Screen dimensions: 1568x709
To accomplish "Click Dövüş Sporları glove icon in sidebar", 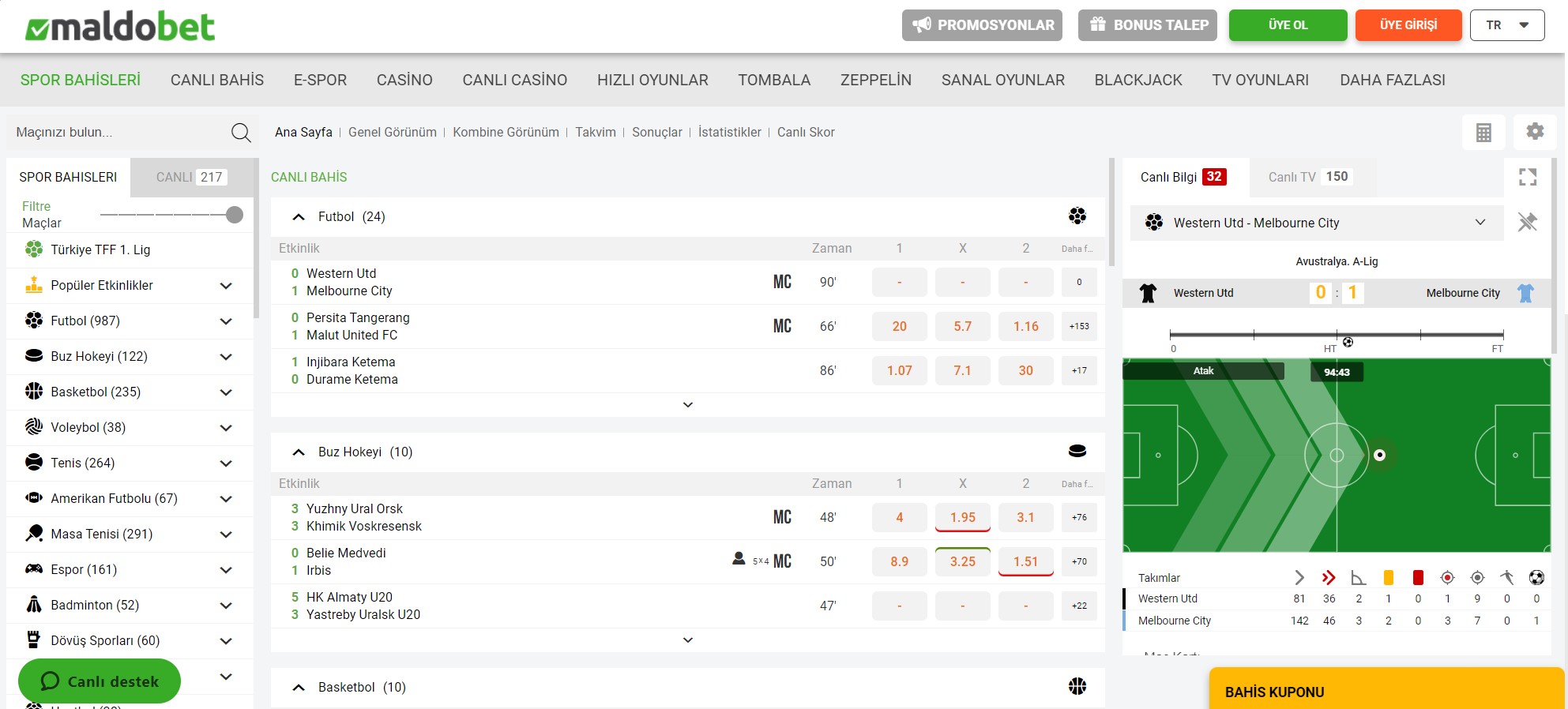I will [34, 640].
